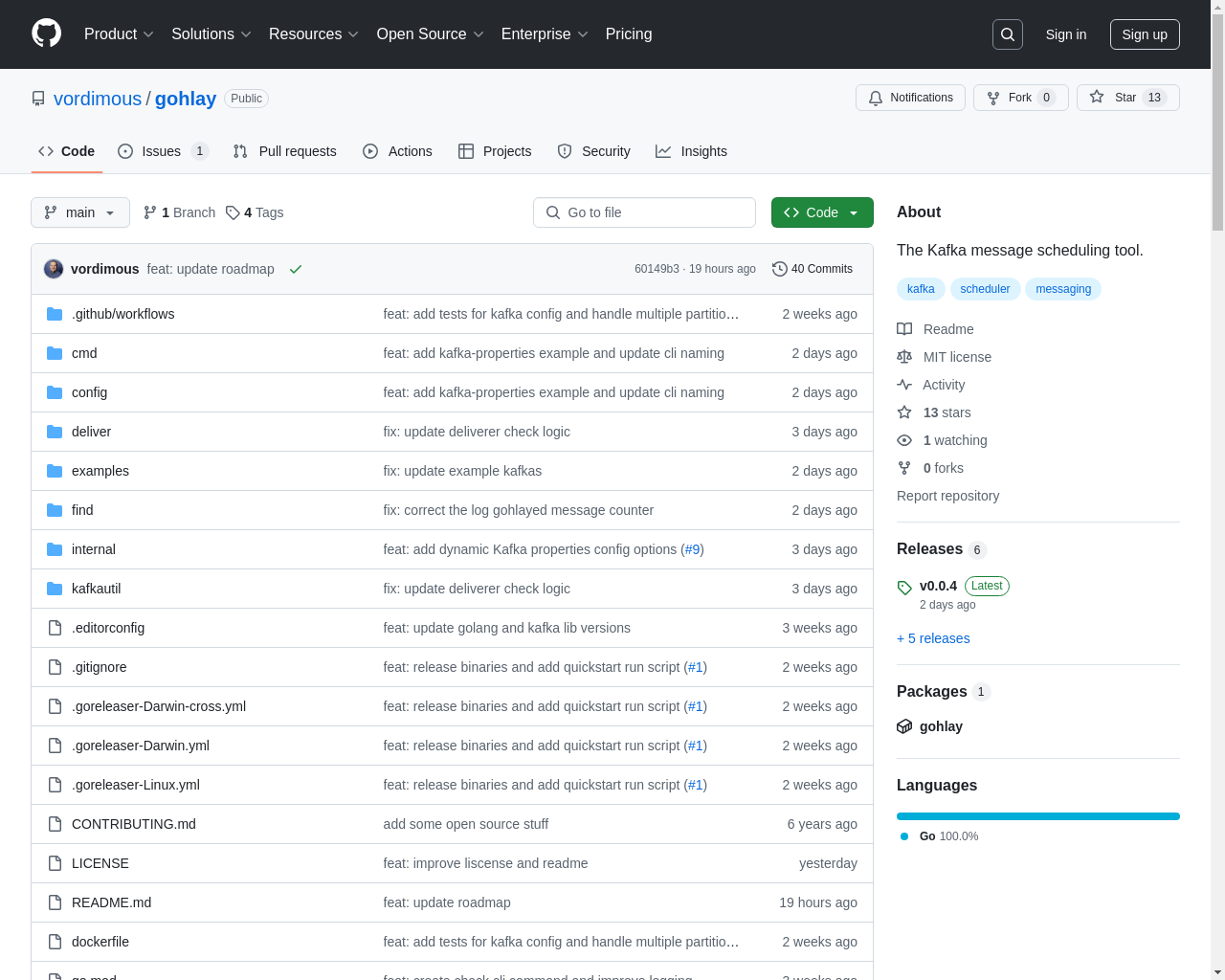The width and height of the screenshot is (1225, 980).
Task: Open the green Code dropdown
Action: click(x=822, y=212)
